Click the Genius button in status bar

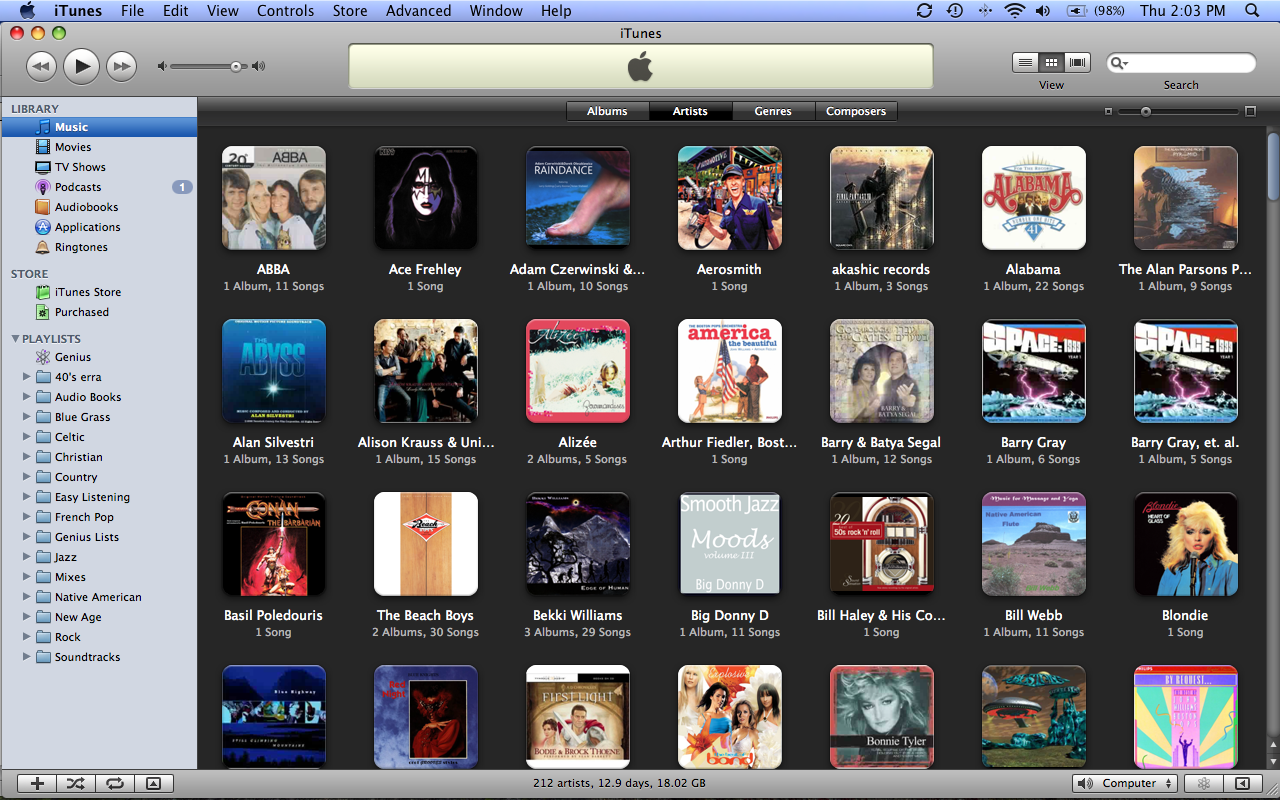pos(1205,784)
